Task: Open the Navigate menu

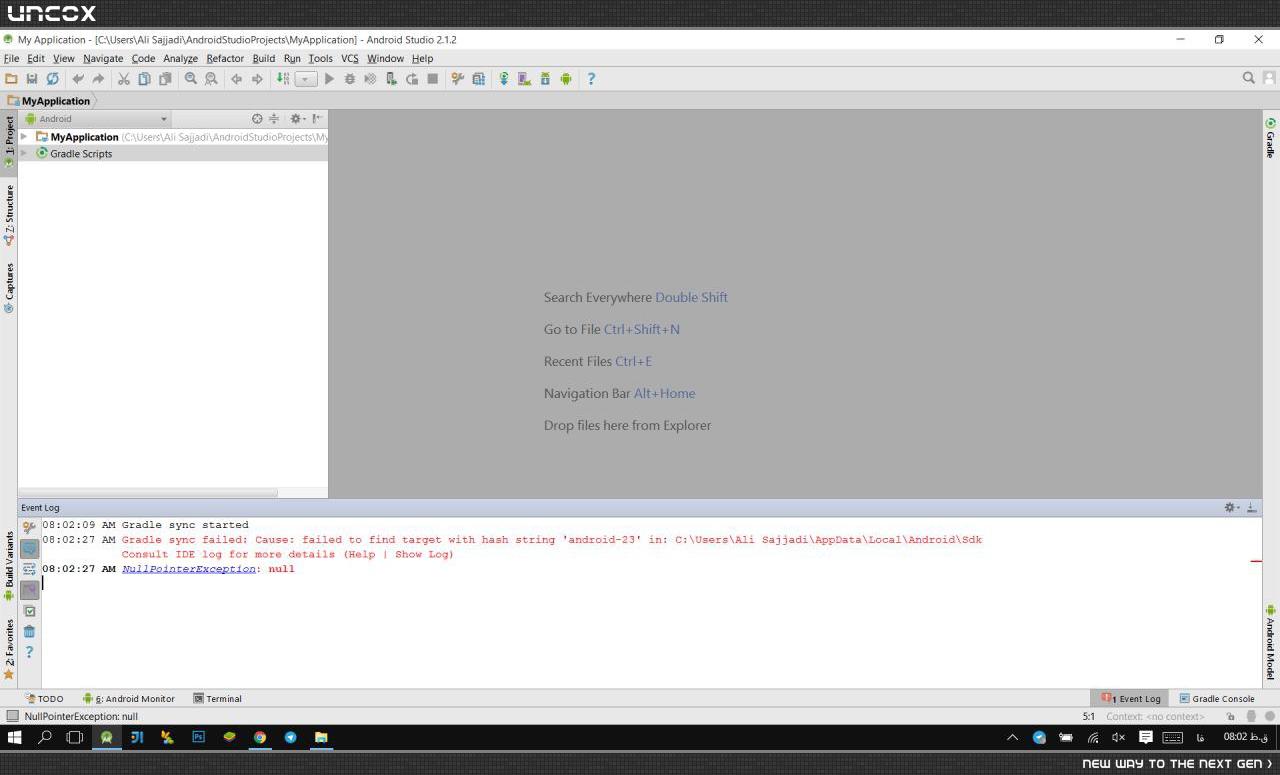Action: click(103, 58)
